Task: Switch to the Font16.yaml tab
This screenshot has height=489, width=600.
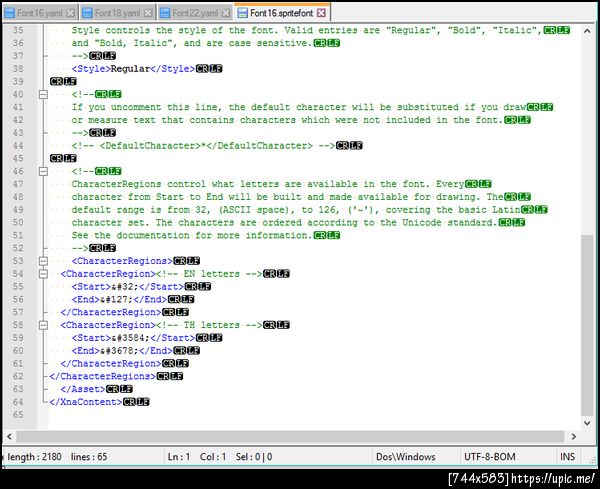Action: [x=40, y=13]
